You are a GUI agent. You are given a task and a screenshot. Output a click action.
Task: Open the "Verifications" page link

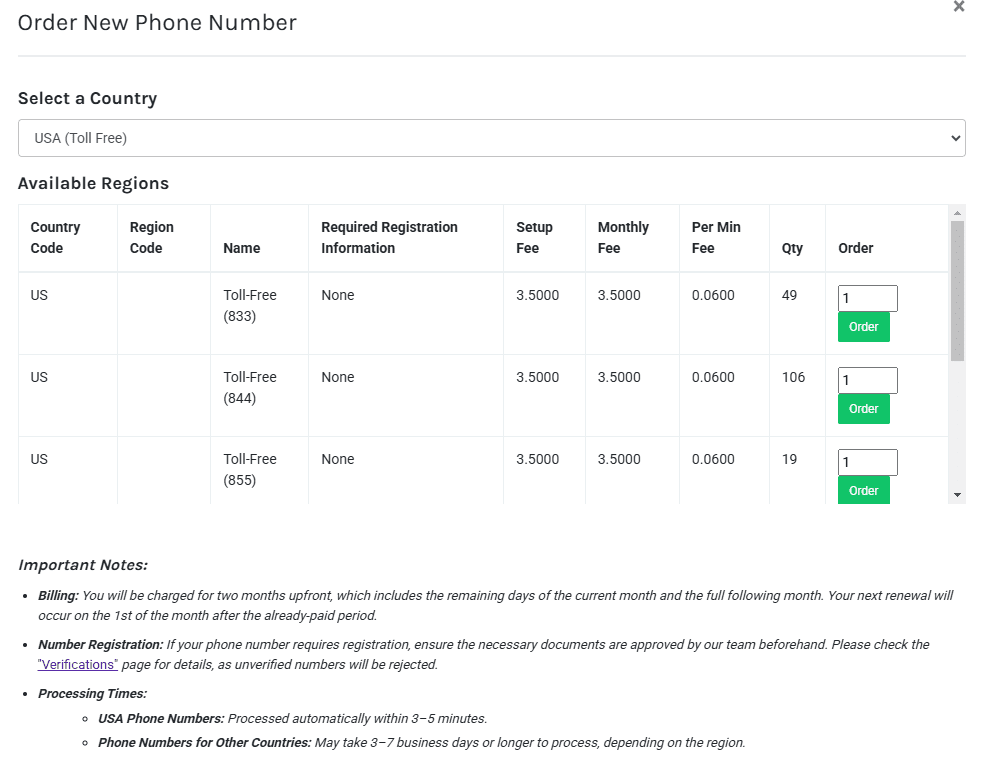(x=78, y=664)
